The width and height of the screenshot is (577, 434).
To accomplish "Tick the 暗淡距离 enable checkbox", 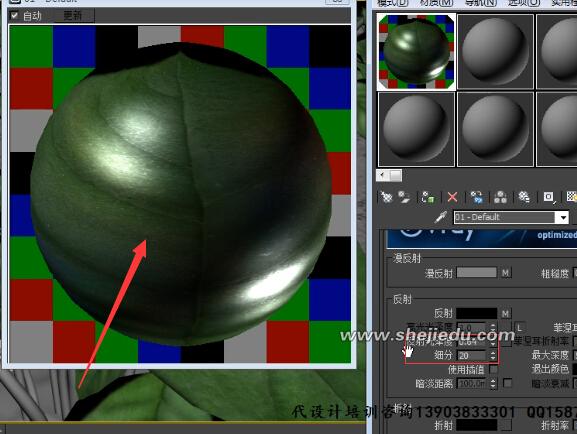I will coord(507,383).
